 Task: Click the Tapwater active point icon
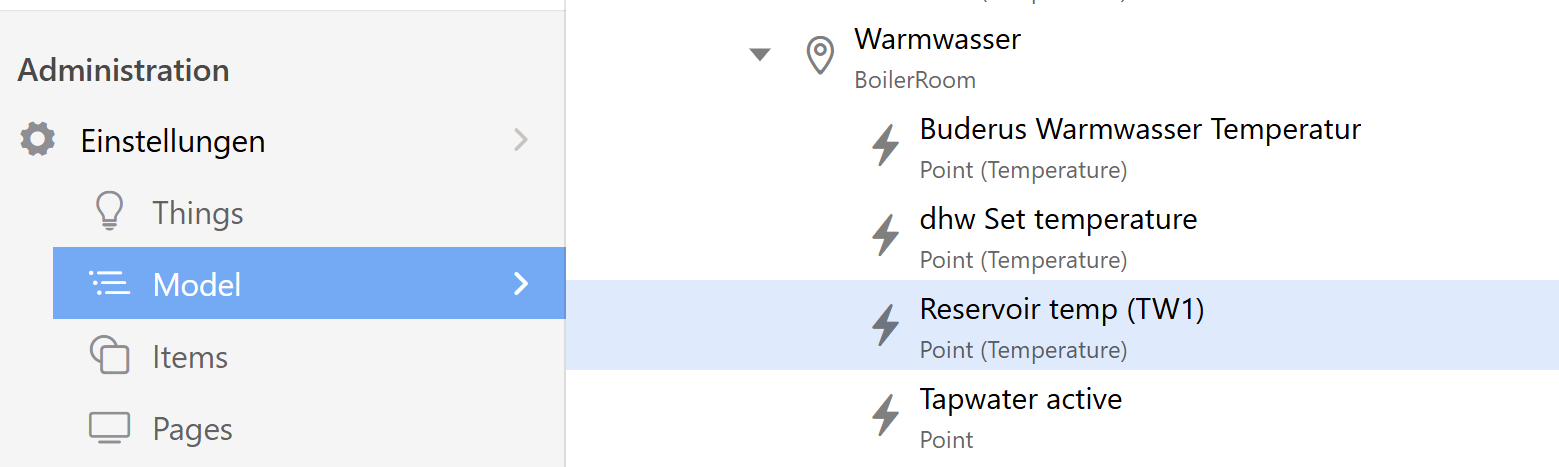pos(886,416)
